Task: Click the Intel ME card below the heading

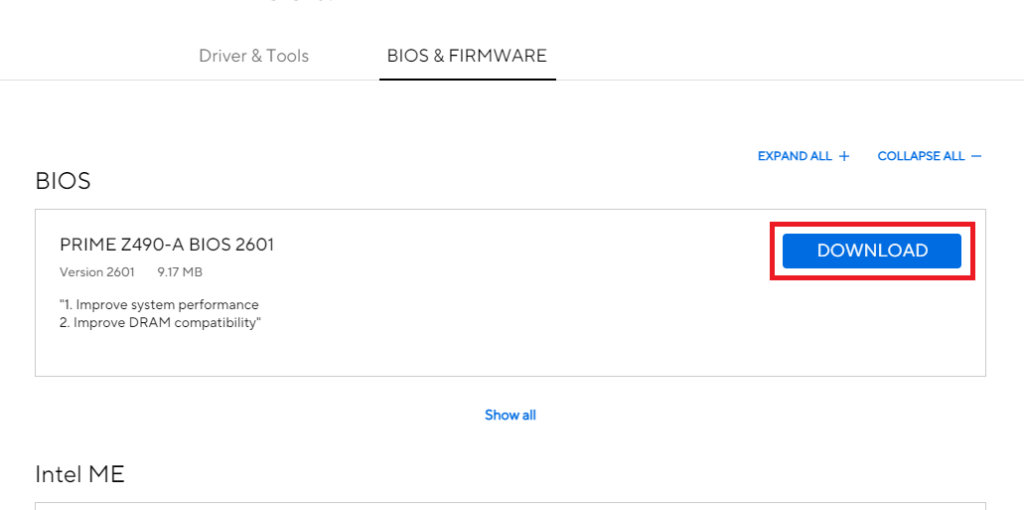Action: tap(510, 505)
